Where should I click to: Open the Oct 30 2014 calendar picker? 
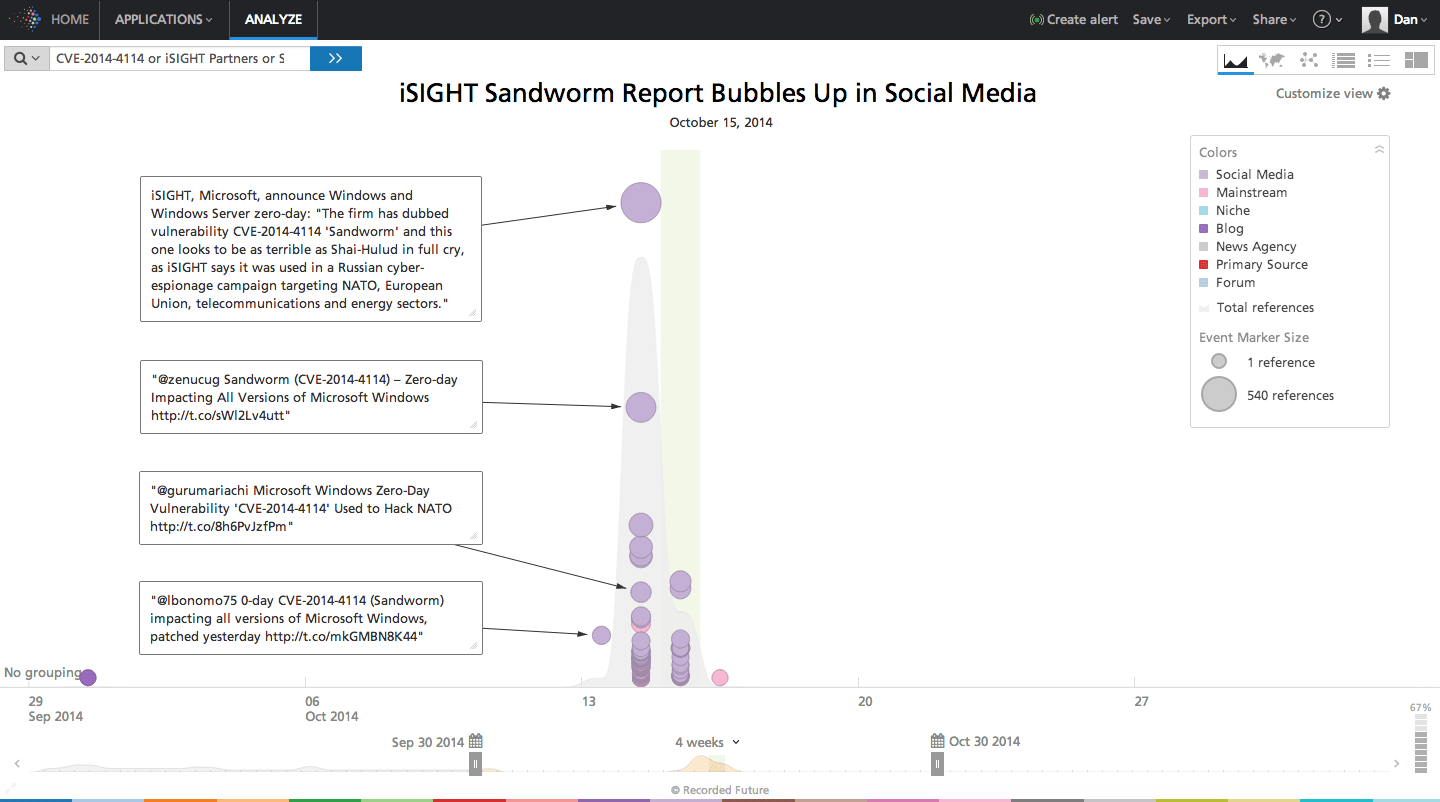click(x=938, y=741)
